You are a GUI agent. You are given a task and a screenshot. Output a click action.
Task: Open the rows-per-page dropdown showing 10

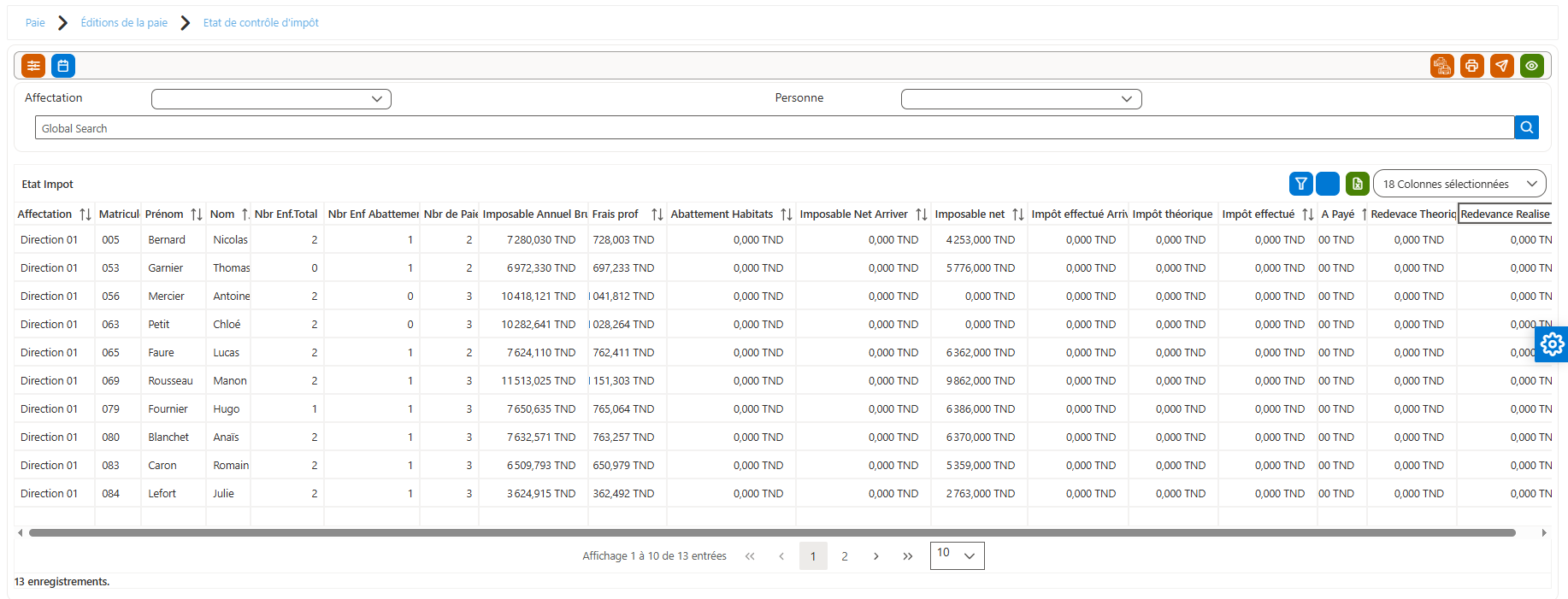point(958,555)
